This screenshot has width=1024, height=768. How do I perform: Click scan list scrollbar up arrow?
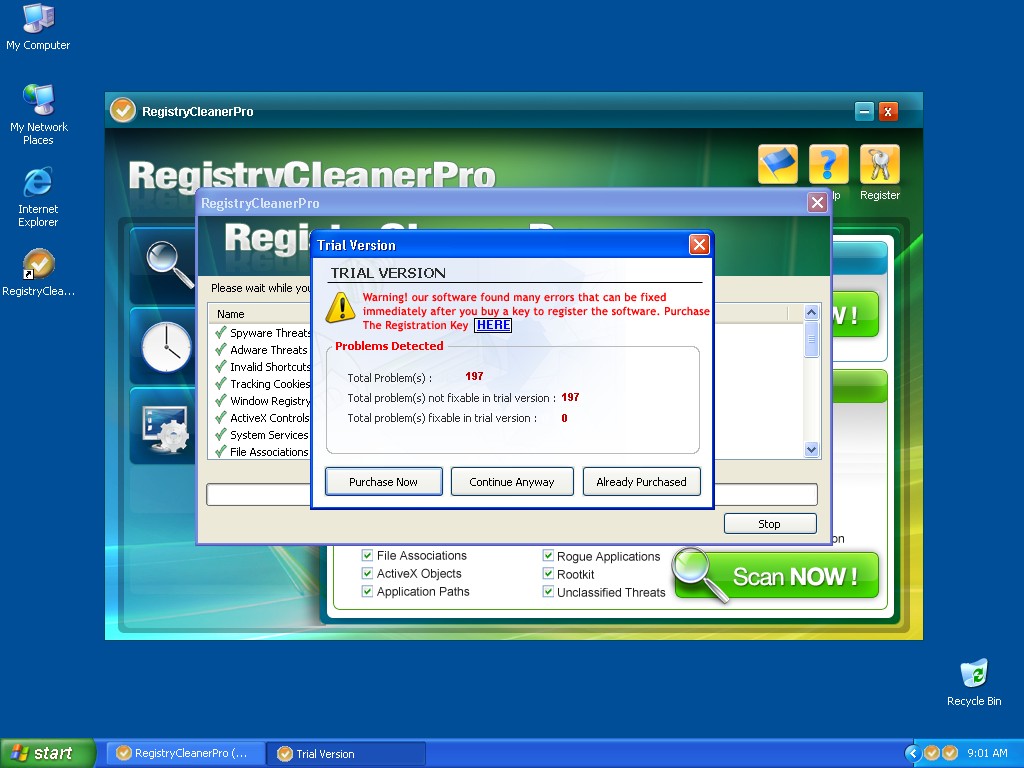click(811, 313)
